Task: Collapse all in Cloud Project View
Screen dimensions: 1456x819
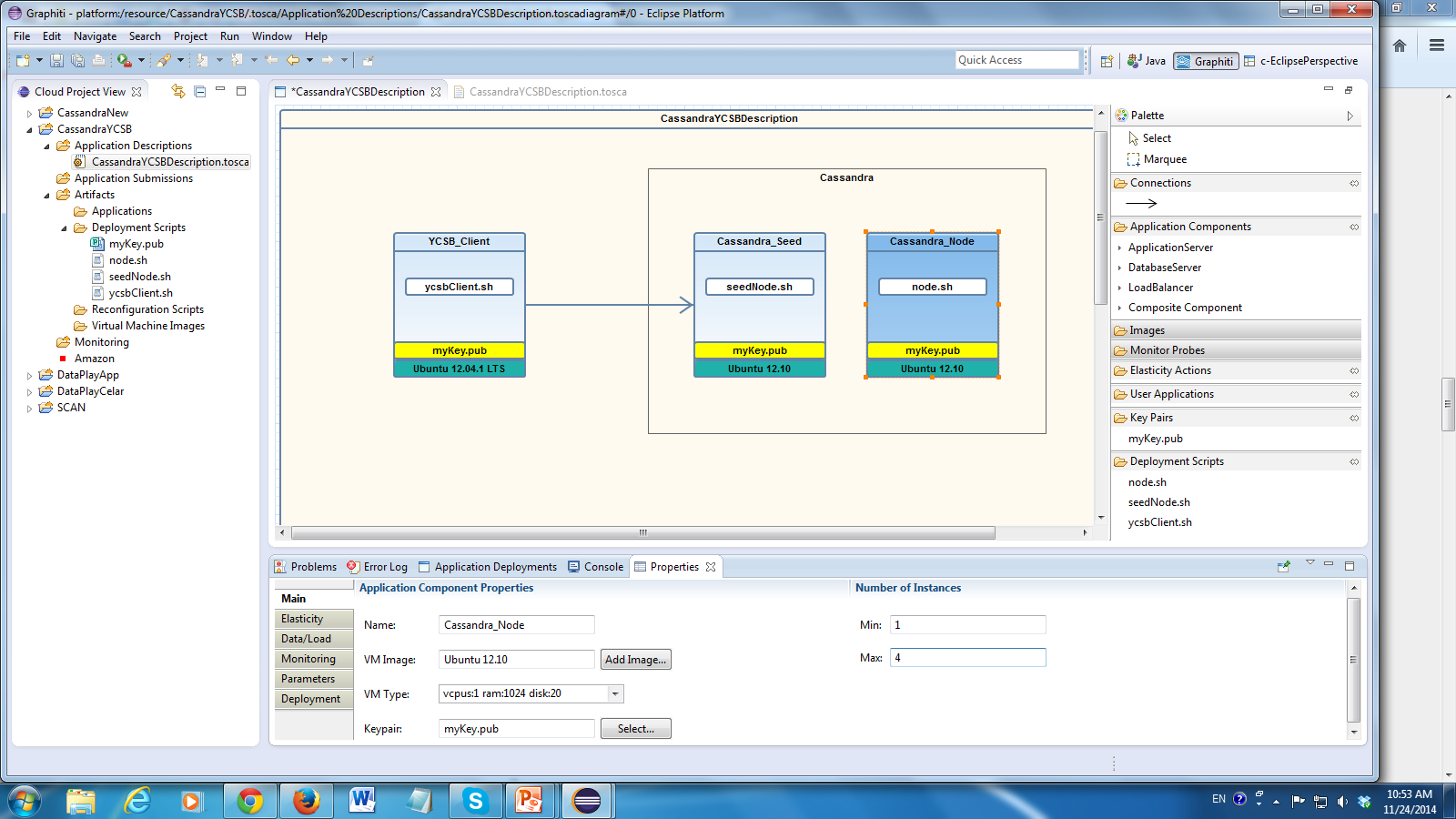Action: click(199, 91)
